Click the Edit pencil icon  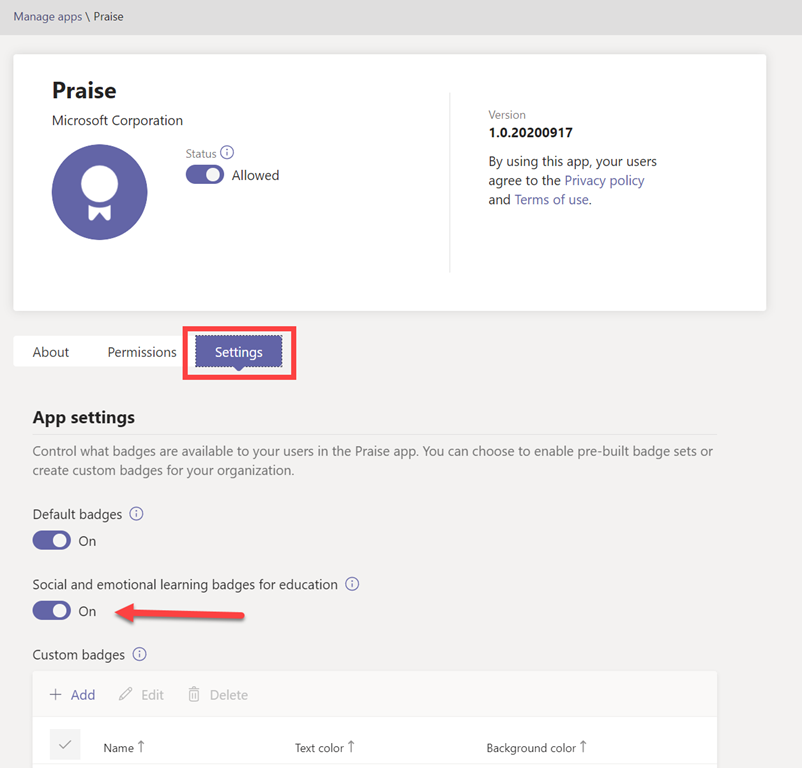coord(126,695)
